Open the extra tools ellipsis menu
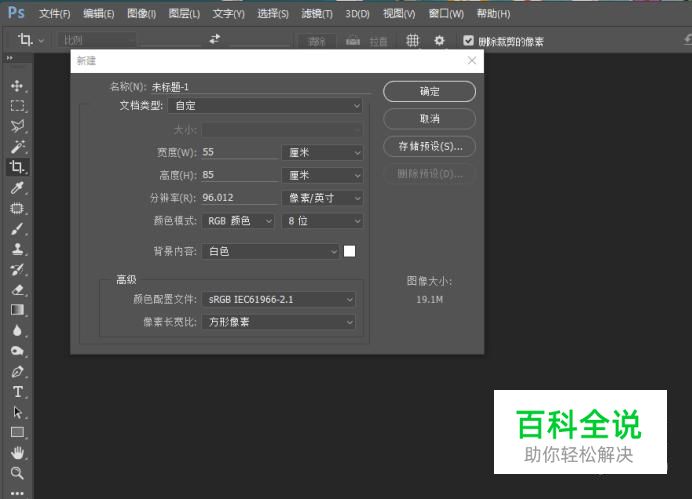 [x=17, y=493]
